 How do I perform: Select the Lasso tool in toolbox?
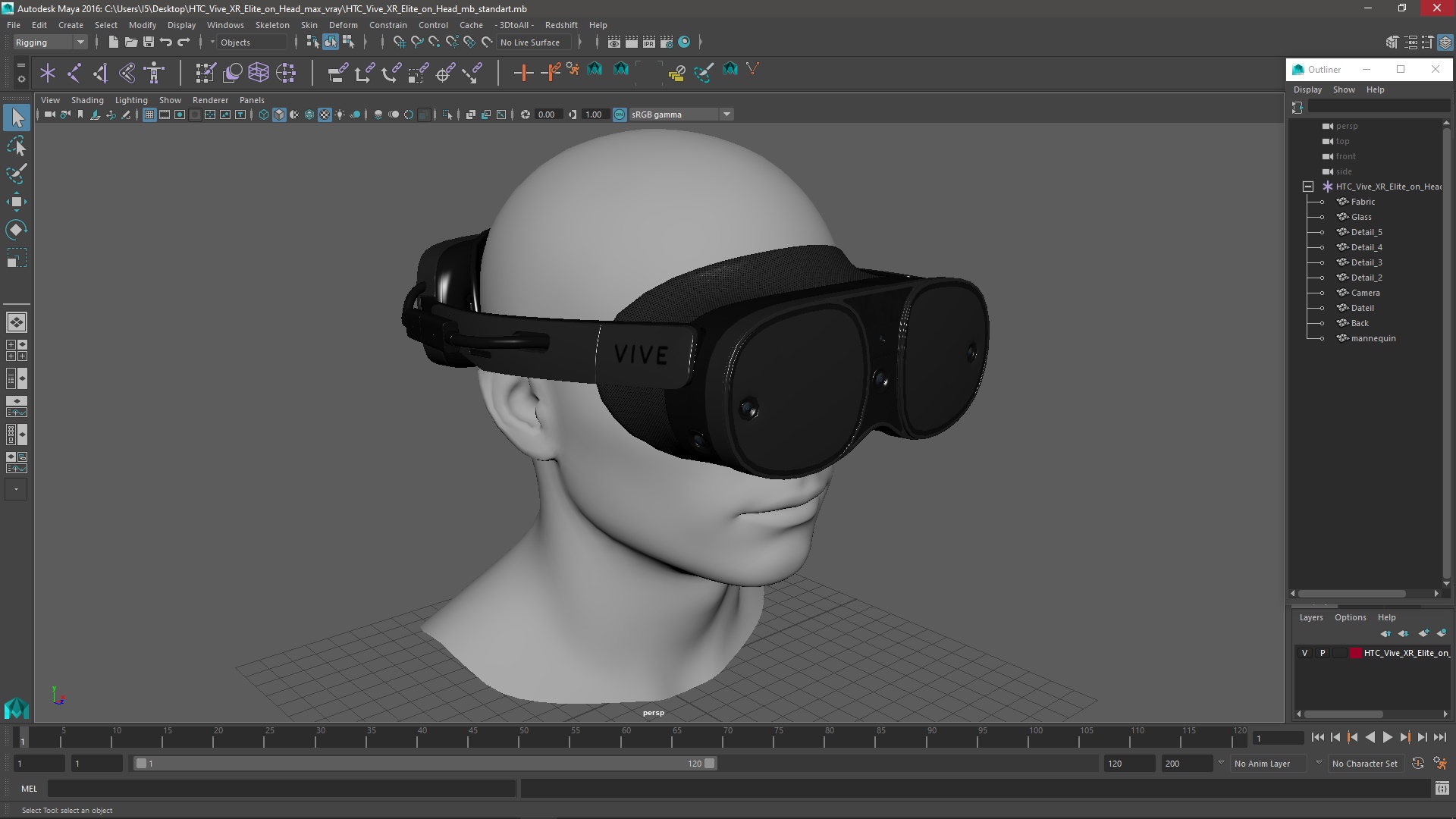(x=17, y=146)
